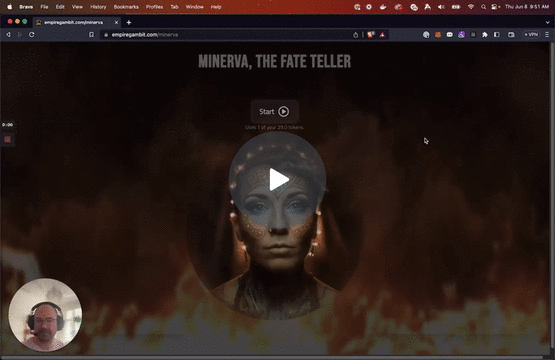This screenshot has width=555, height=360.
Task: Open the History menu
Action: click(x=98, y=7)
